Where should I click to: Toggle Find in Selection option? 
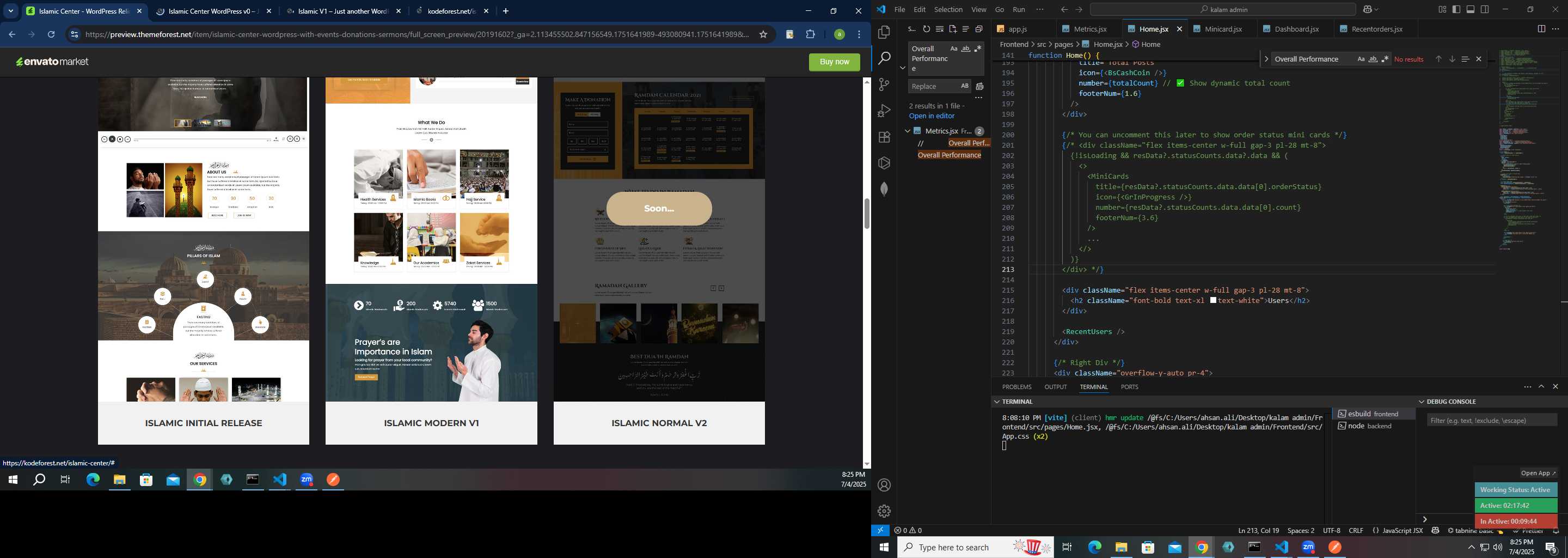coord(1465,59)
